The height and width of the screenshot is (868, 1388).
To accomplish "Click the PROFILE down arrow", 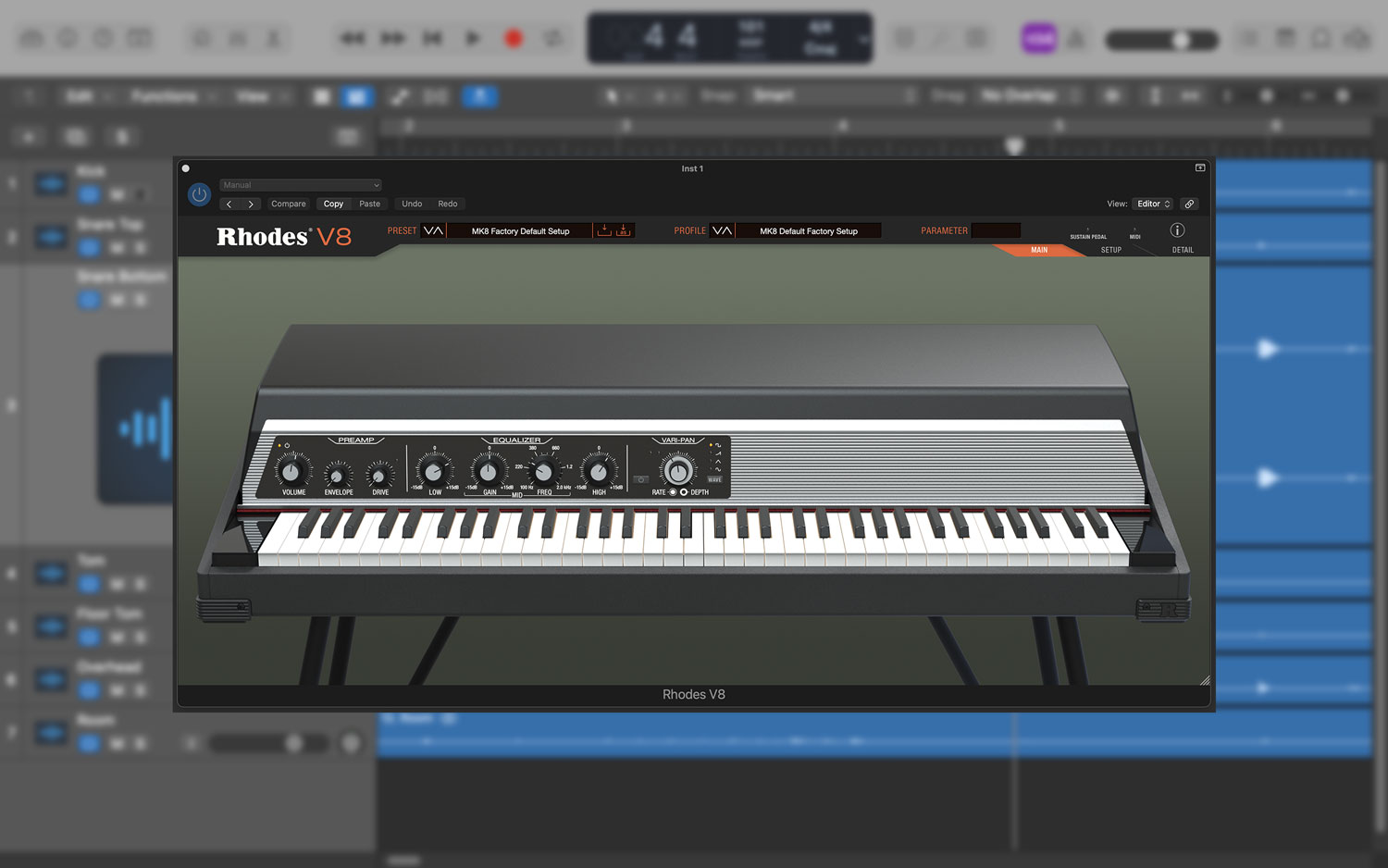I will [x=716, y=230].
